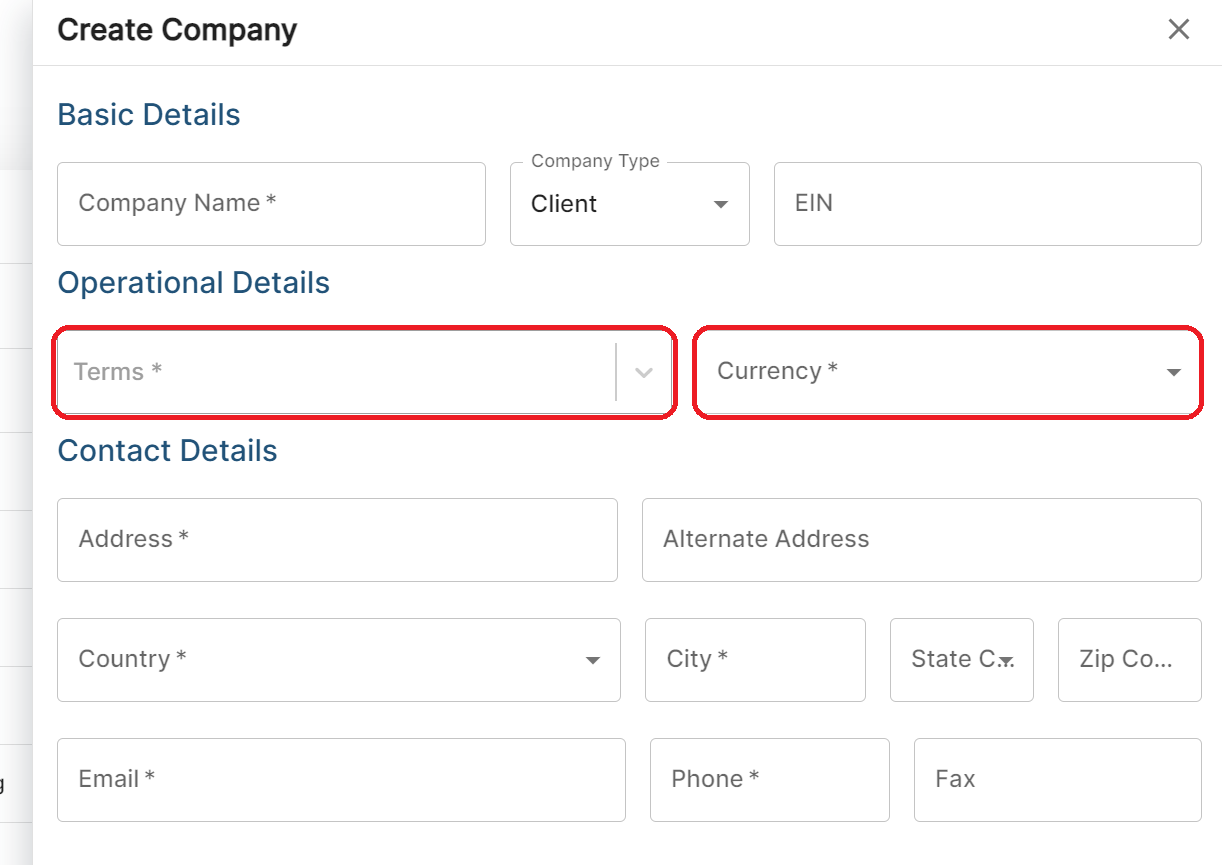Select the Address input field

pos(337,539)
